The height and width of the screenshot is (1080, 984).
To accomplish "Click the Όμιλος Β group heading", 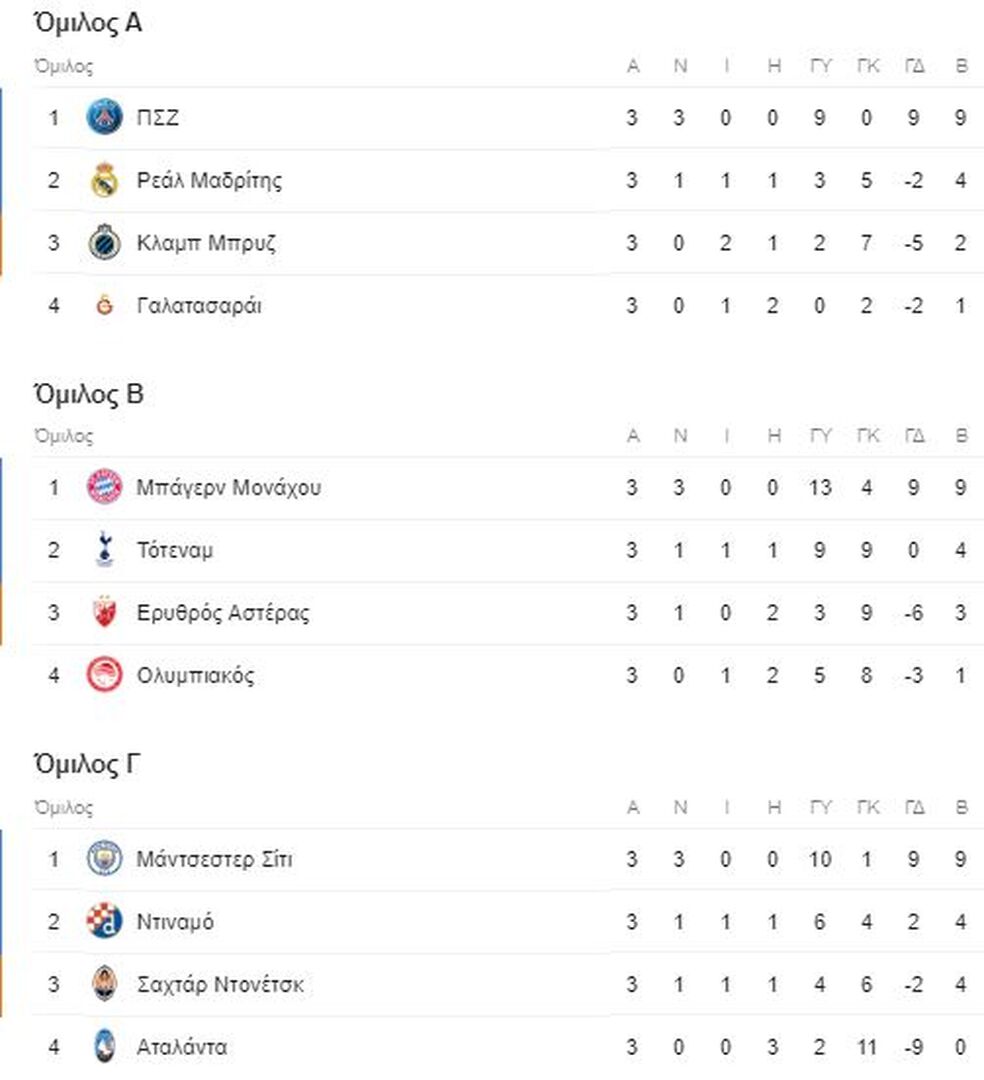I will tap(89, 394).
